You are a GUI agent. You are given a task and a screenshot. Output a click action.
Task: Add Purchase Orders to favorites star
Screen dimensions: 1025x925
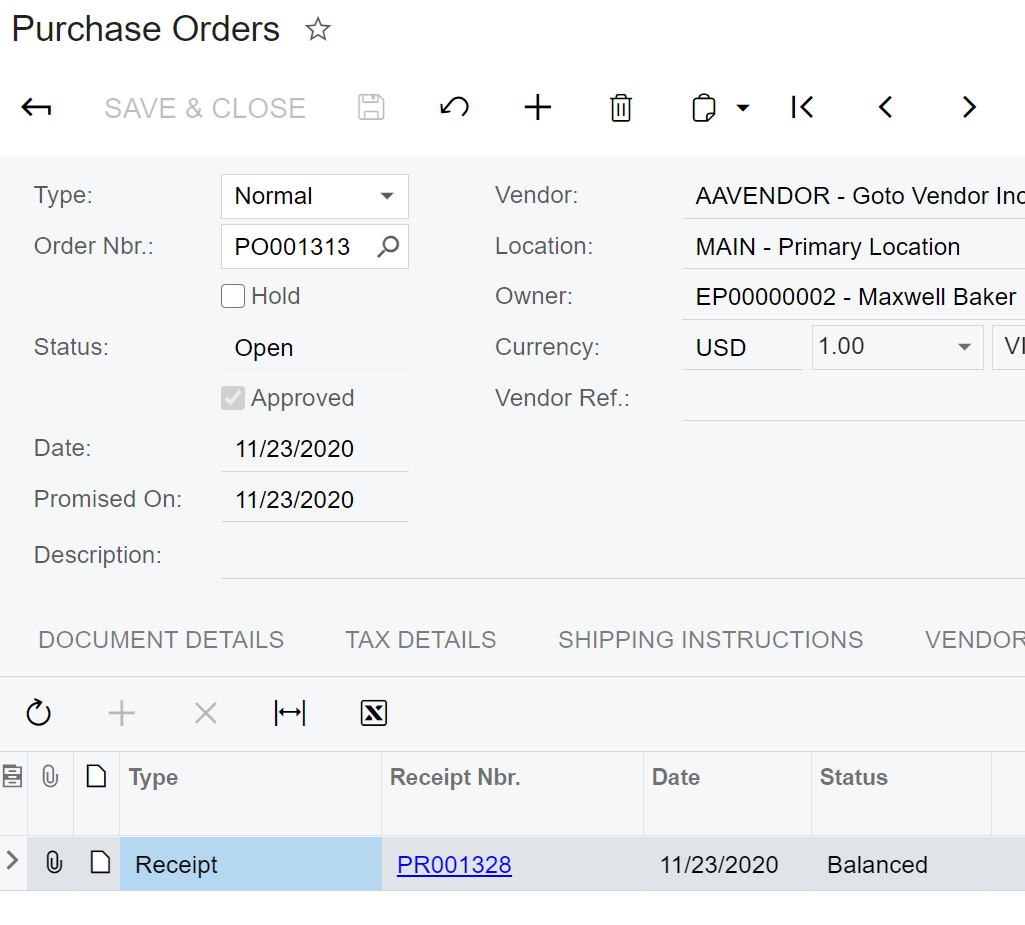coord(318,30)
